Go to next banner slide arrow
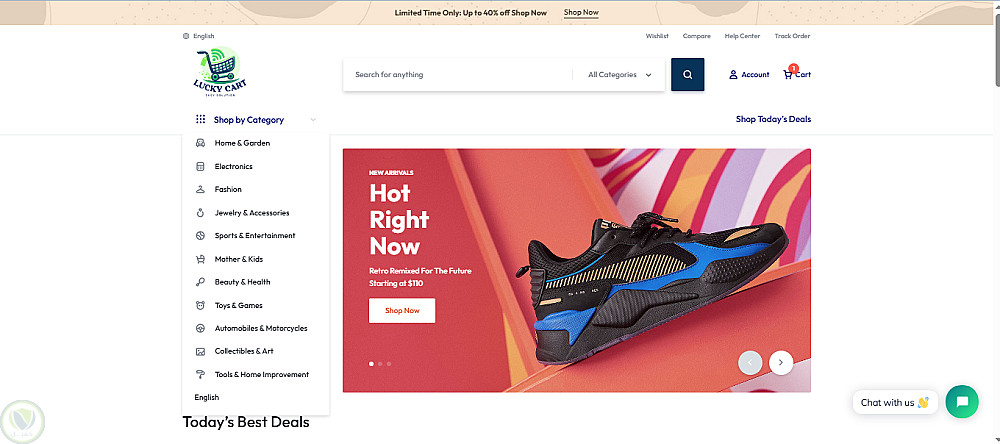Screen dimensions: 1000x444 tap(781, 362)
